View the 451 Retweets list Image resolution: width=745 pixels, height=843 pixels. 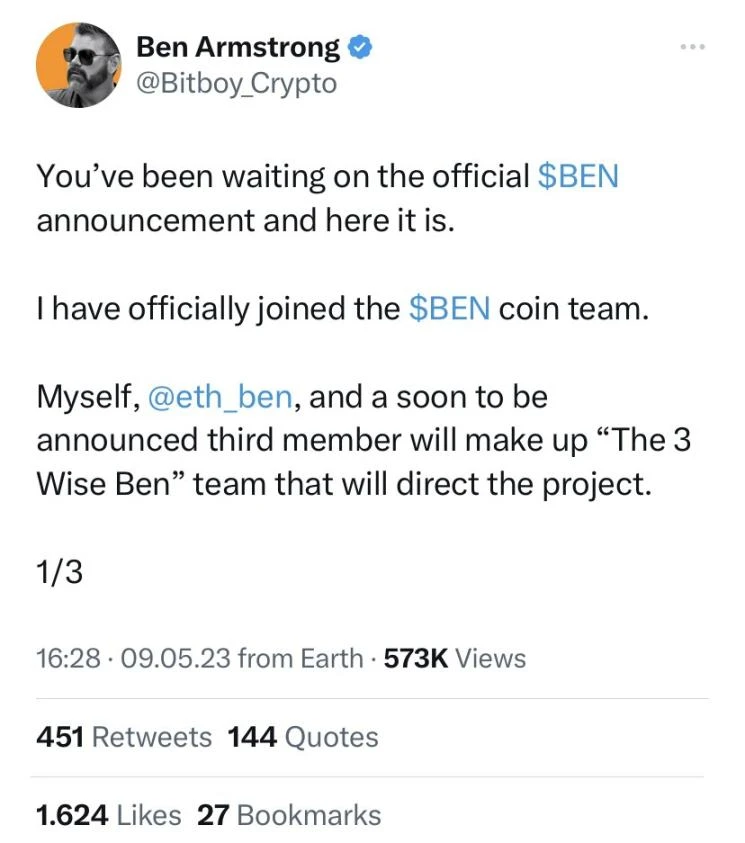[61, 738]
